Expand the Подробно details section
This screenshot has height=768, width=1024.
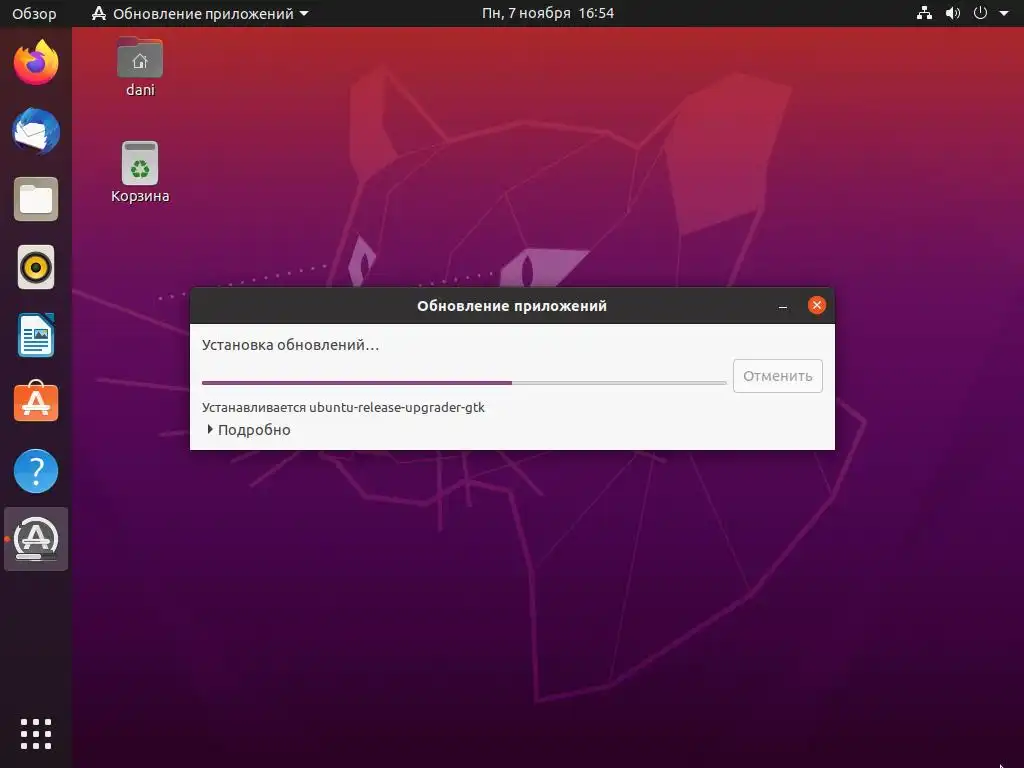point(248,430)
